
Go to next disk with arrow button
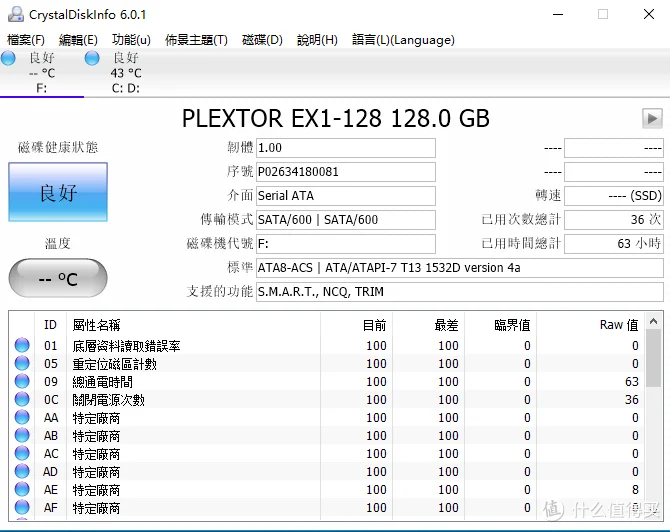coord(652,118)
